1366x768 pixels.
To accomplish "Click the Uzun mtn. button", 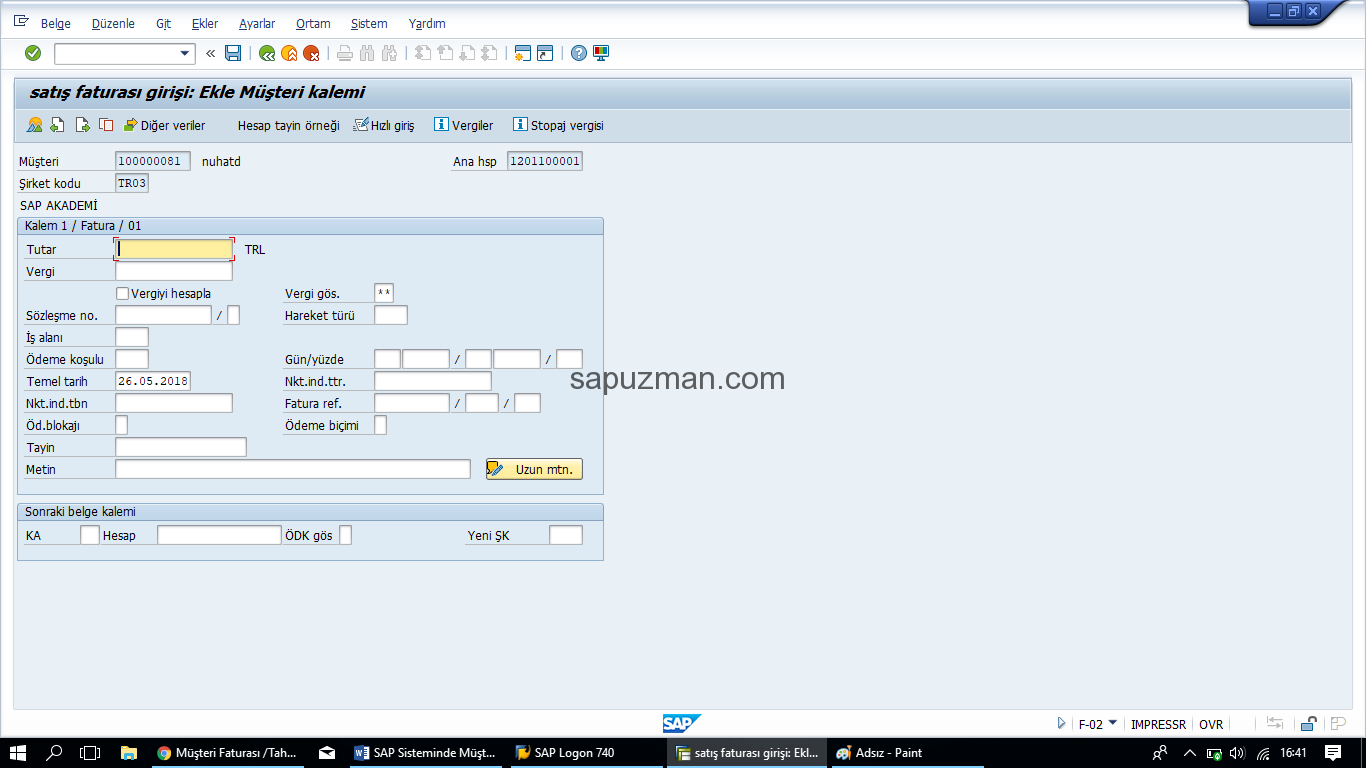I will [534, 468].
